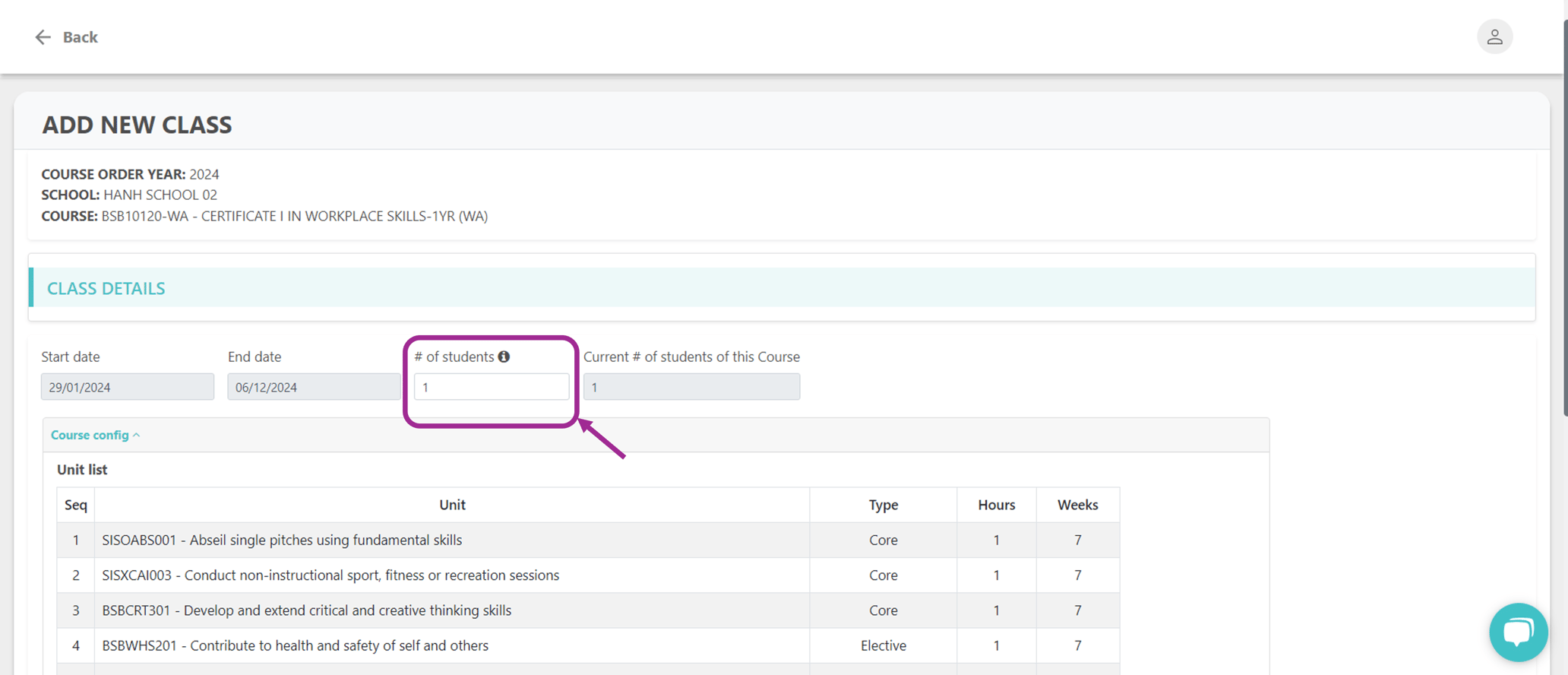Select the SISXCAI003 unit row

tap(588, 575)
